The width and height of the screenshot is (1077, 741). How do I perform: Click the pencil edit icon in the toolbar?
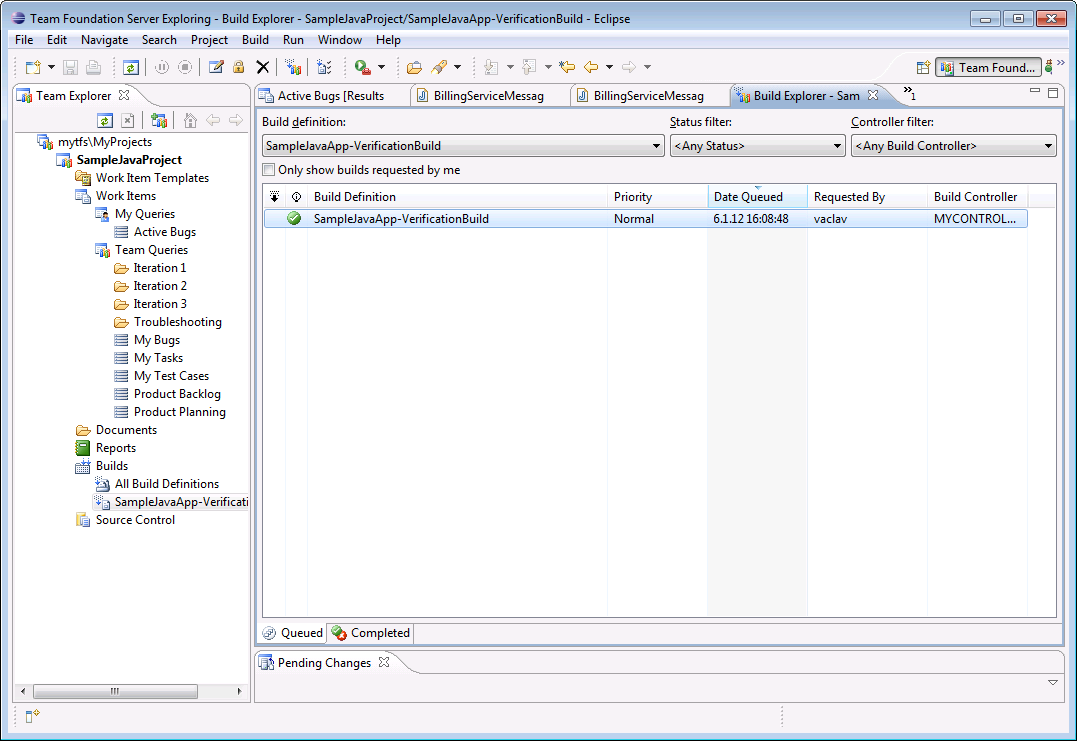point(215,67)
